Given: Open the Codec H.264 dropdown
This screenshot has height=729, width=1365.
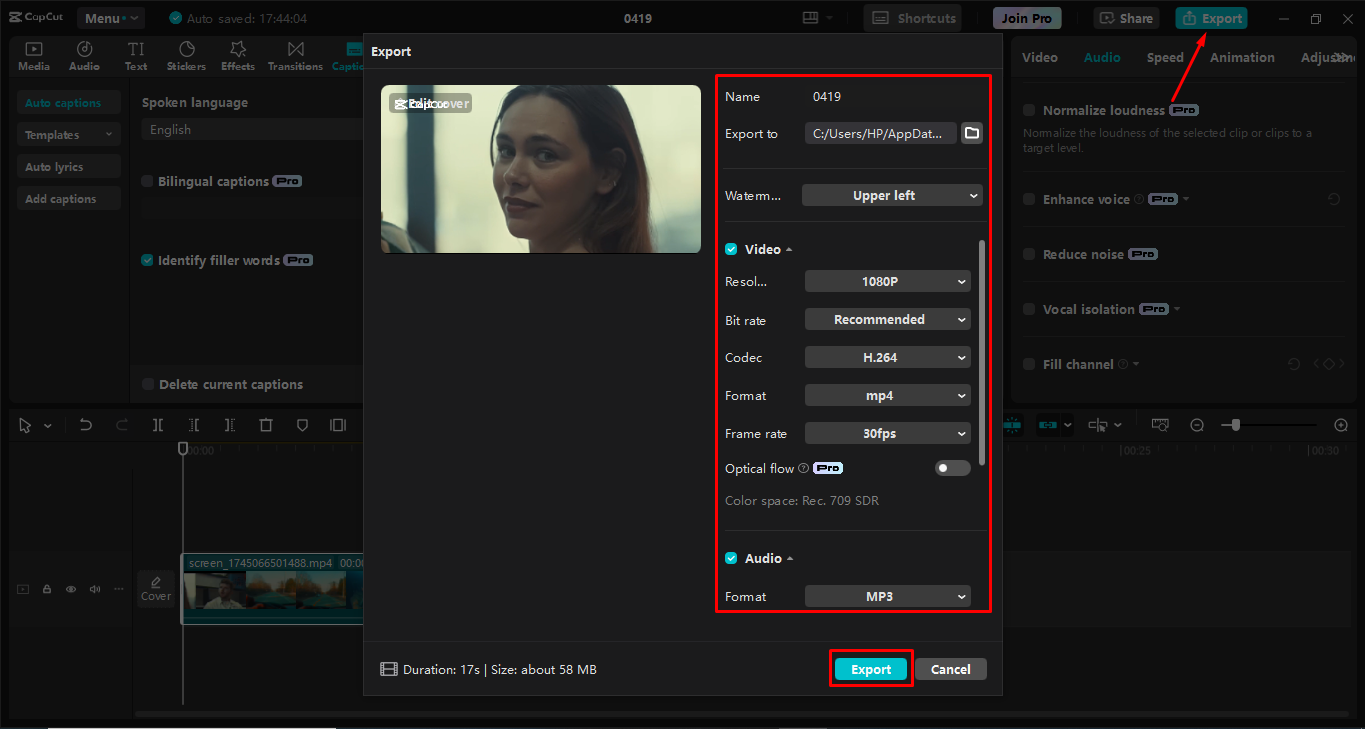Looking at the screenshot, I should (887, 358).
